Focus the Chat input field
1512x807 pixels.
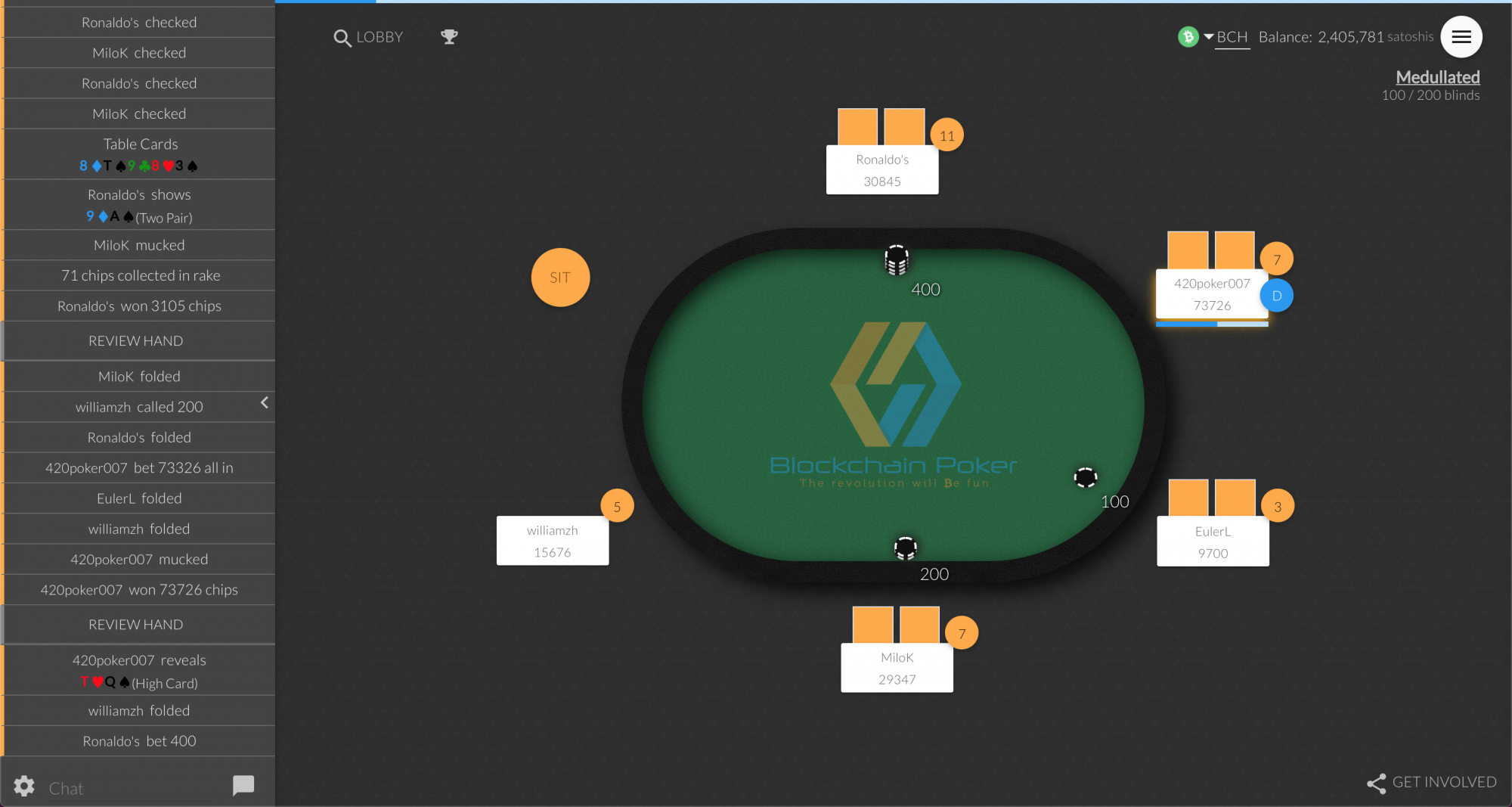[131, 788]
